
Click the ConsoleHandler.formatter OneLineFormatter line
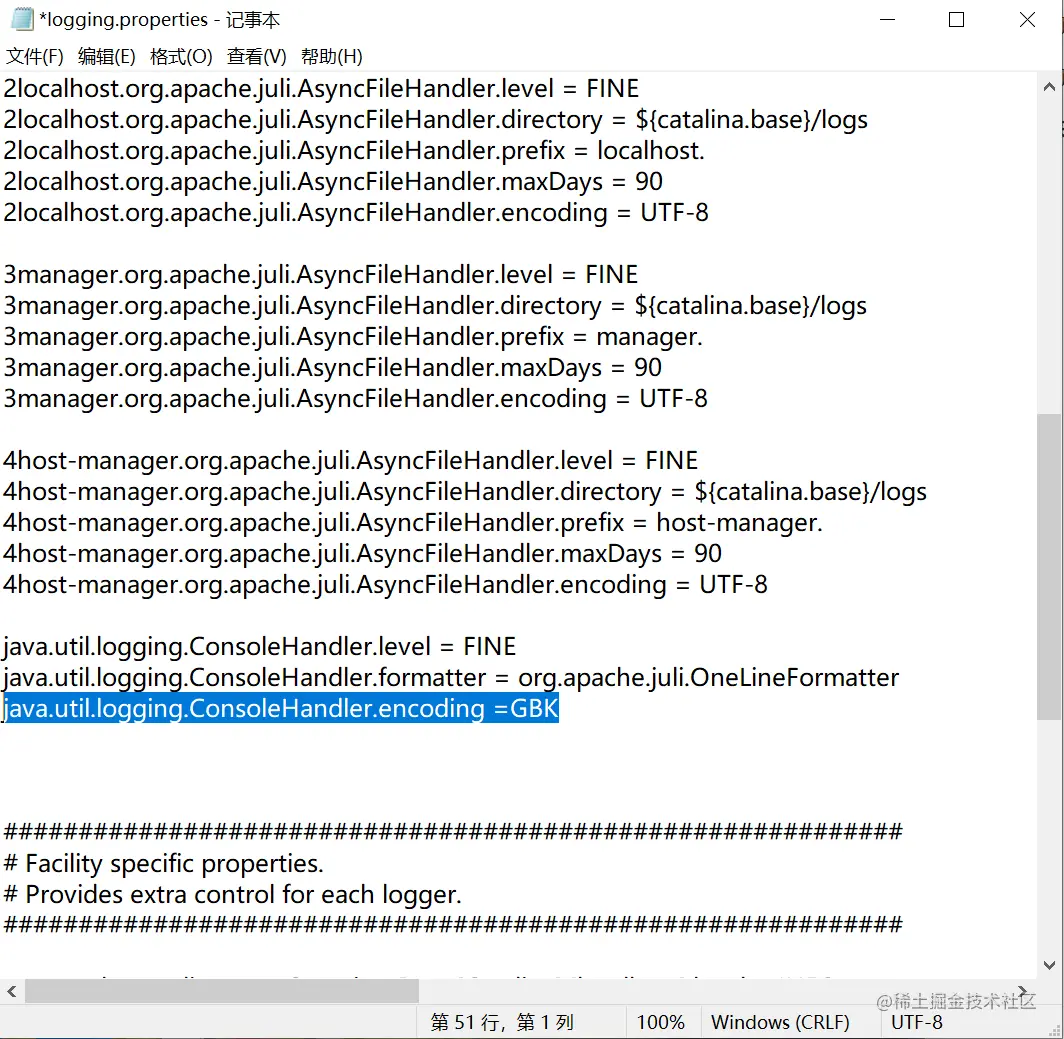[x=451, y=678]
